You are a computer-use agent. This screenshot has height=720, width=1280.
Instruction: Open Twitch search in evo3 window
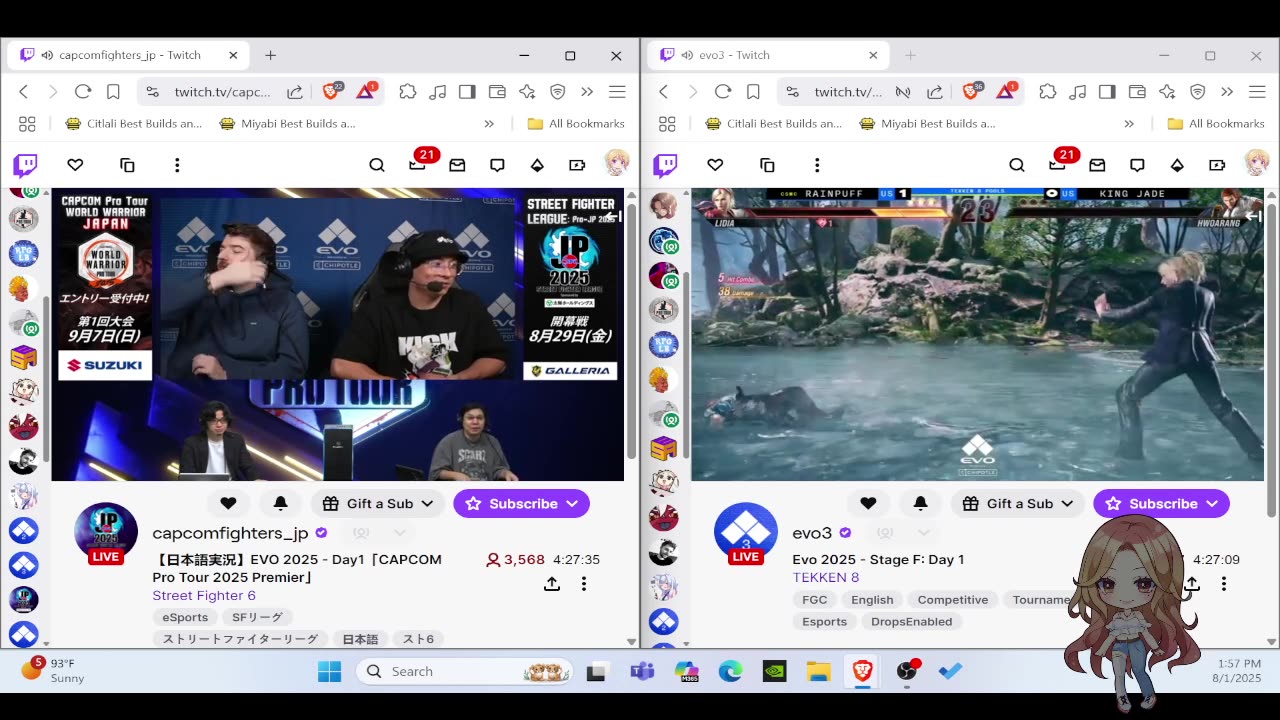pyautogui.click(x=1017, y=165)
